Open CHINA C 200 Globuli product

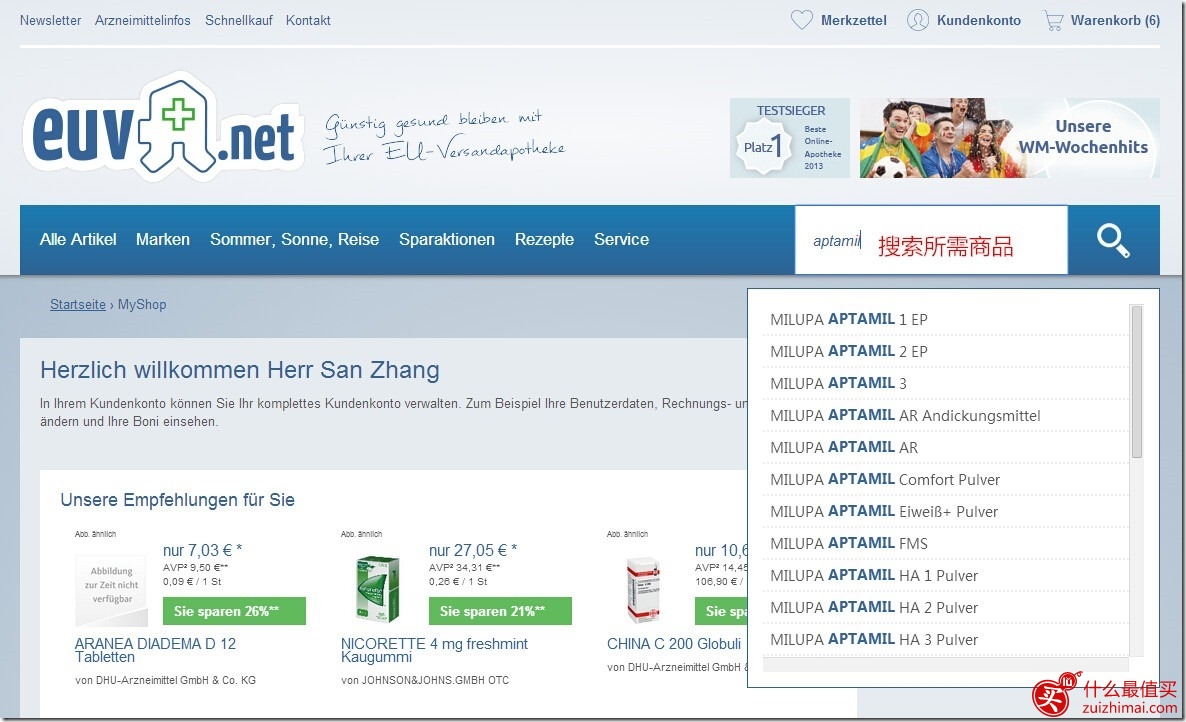[x=674, y=644]
